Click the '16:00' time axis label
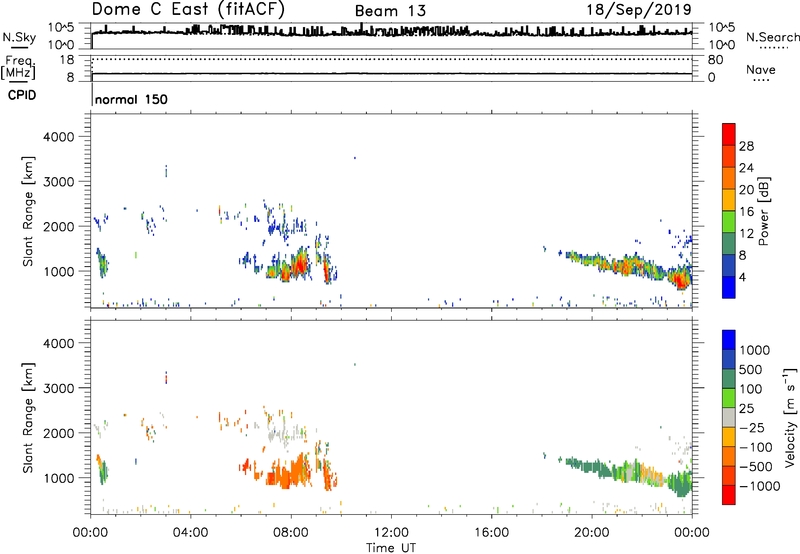Screen dimensions: 800x554 [x=491, y=533]
